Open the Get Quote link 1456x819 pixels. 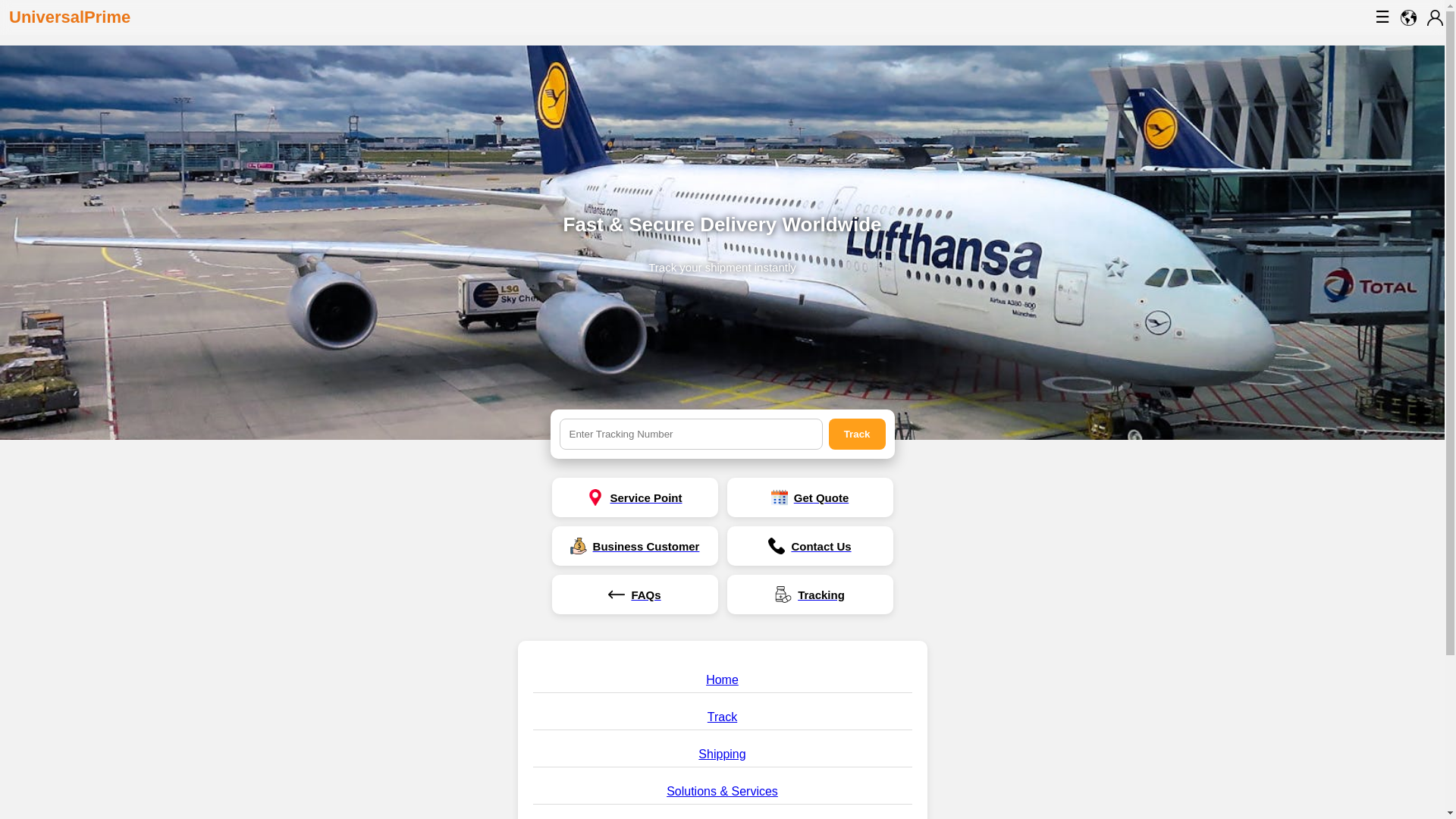(810, 497)
